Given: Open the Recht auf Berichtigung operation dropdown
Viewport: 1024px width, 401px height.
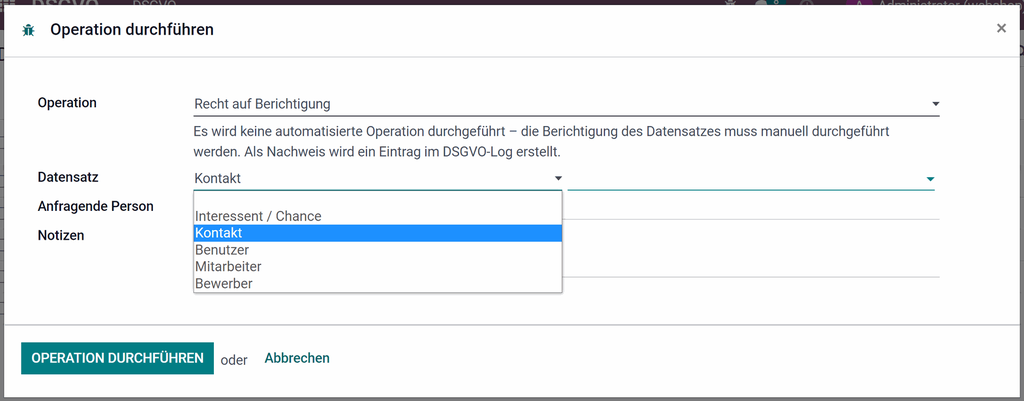Looking at the screenshot, I should click(566, 104).
